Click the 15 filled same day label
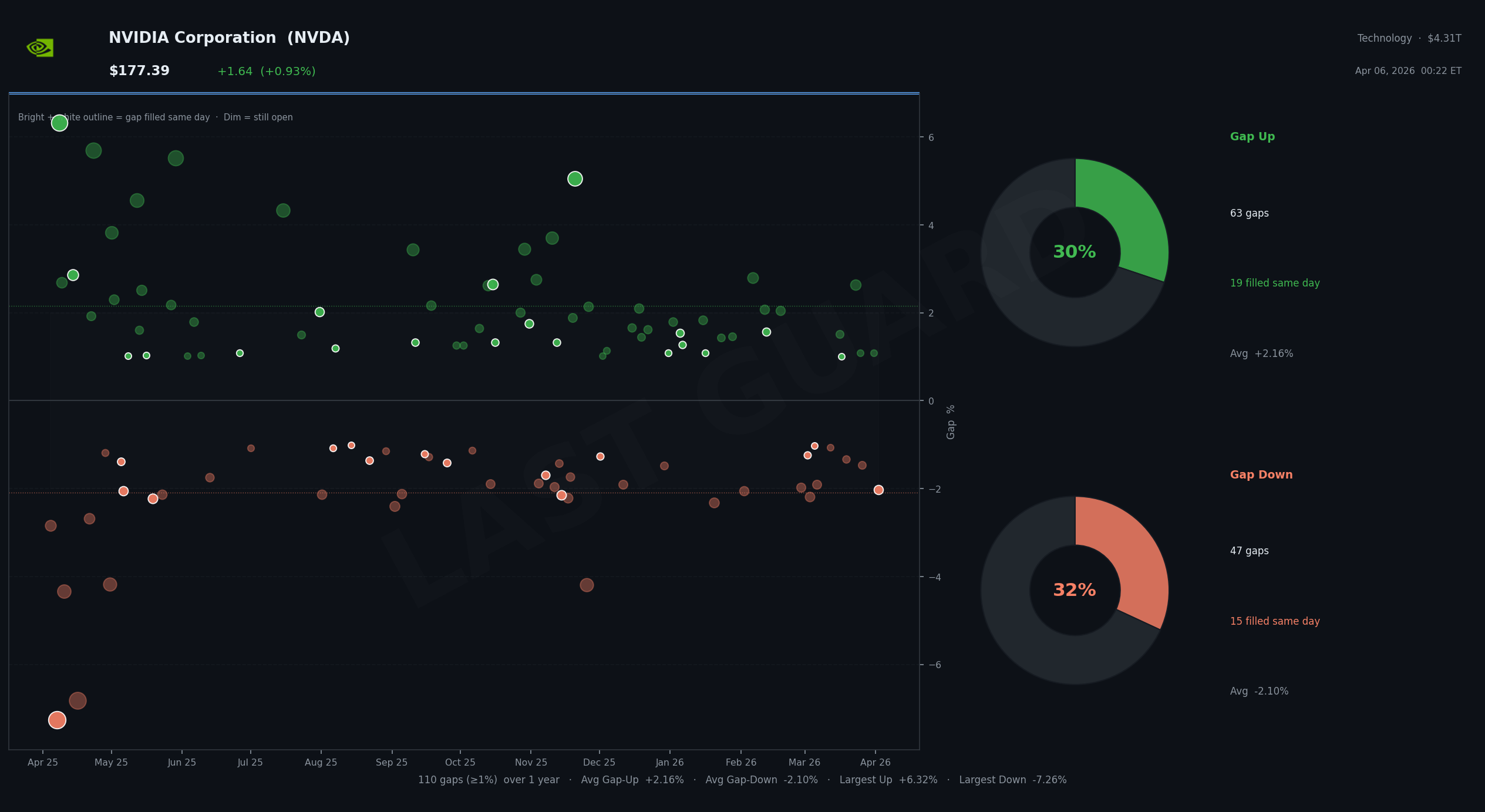The height and width of the screenshot is (812, 1485). click(x=1275, y=621)
